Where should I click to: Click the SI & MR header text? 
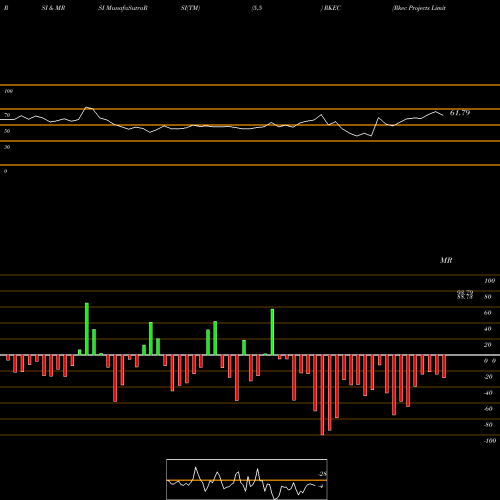click(x=53, y=8)
